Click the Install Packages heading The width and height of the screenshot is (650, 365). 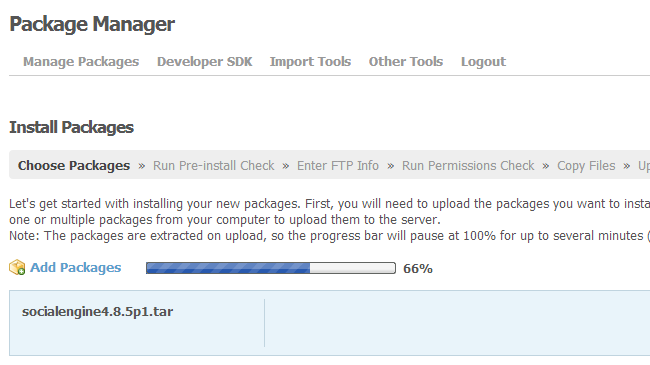(x=71, y=127)
